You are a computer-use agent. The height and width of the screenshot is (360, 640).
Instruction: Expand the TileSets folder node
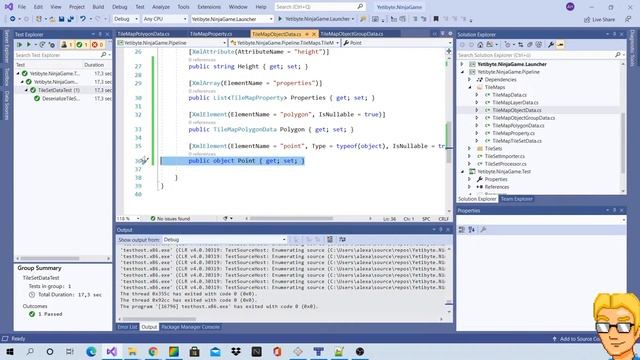click(469, 149)
